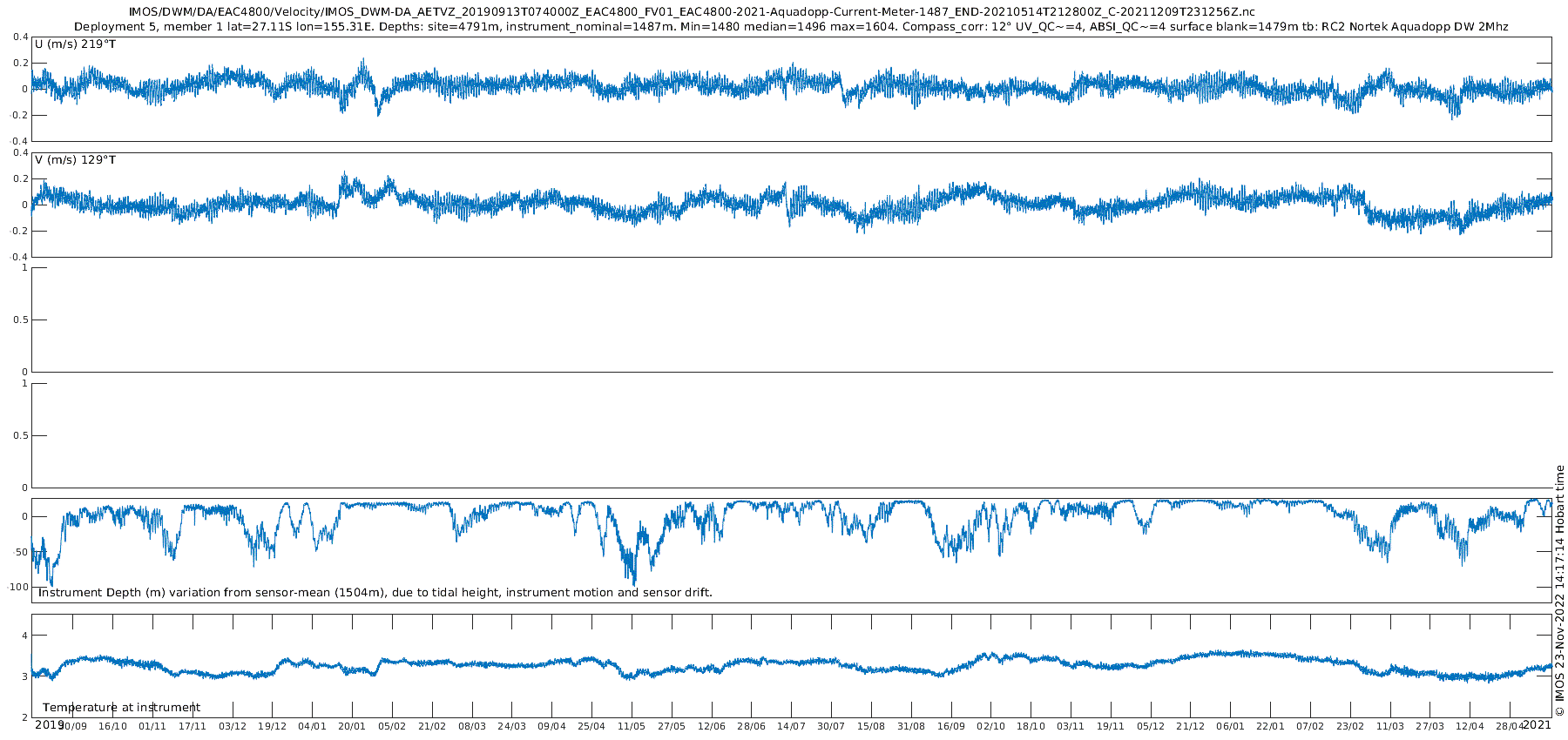Viewport: 1568px width, 740px height.
Task: Select the 'V (m/s) 129°T' panel label
Action: [75, 160]
